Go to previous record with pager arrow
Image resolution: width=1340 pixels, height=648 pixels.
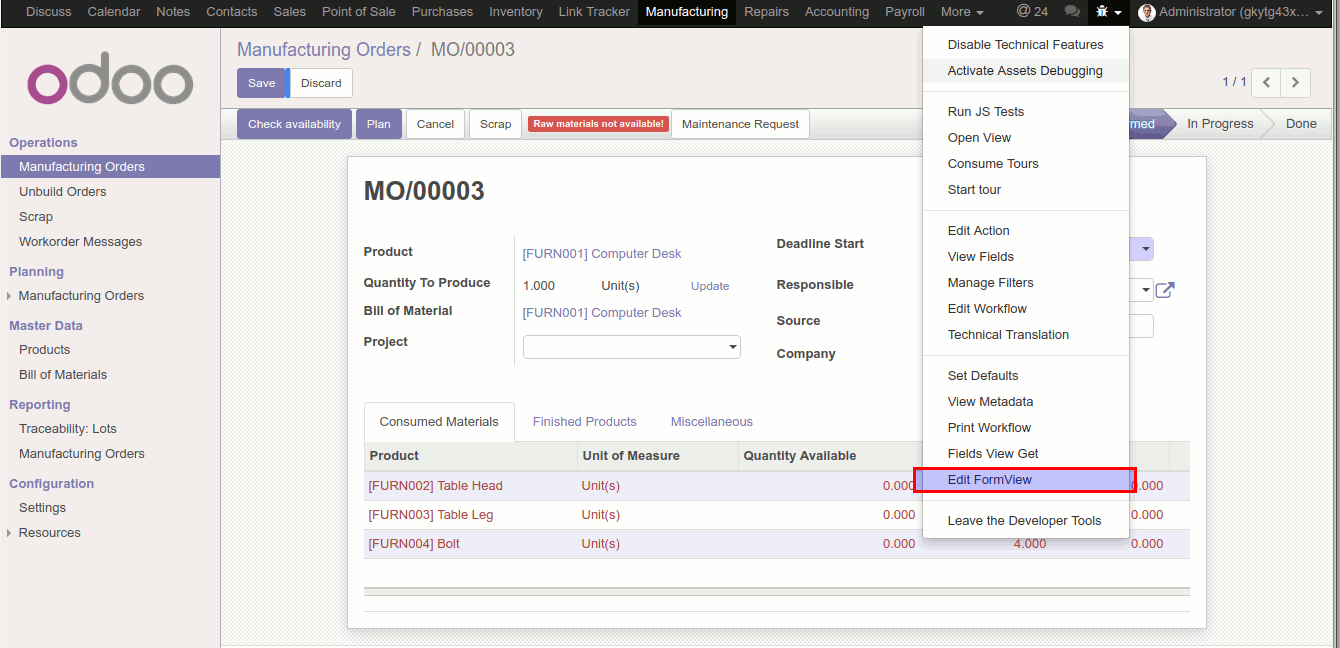pyautogui.click(x=1266, y=82)
